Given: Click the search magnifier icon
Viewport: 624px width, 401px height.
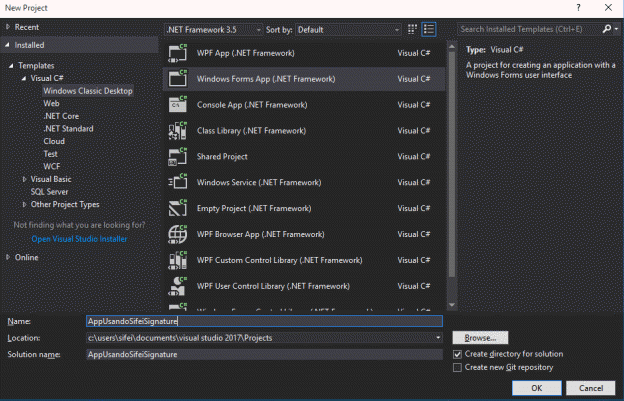Looking at the screenshot, I should point(606,29).
